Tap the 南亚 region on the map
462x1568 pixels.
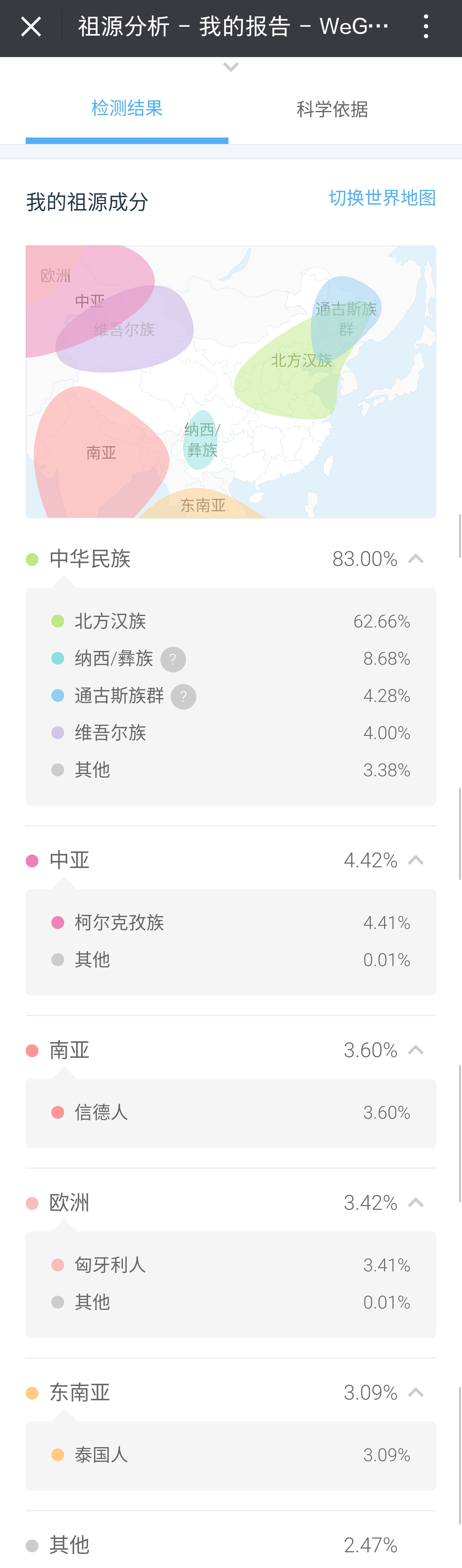[x=100, y=453]
